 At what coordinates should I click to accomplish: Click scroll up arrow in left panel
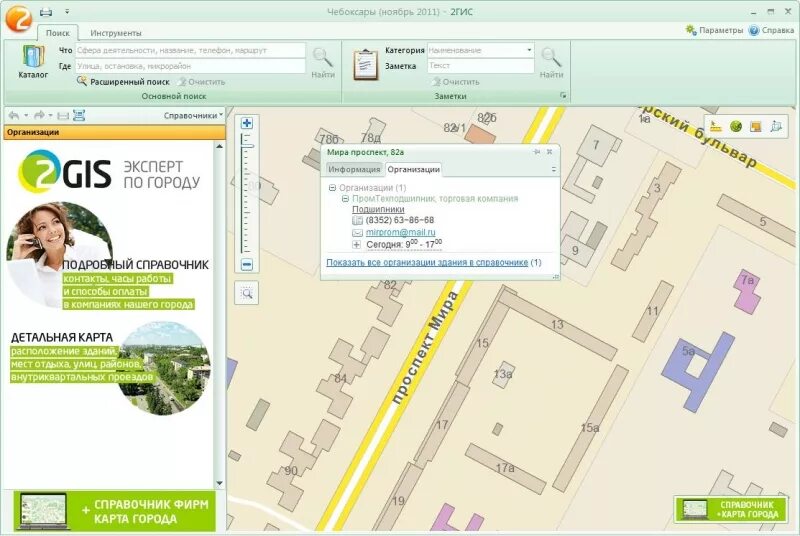coord(219,147)
